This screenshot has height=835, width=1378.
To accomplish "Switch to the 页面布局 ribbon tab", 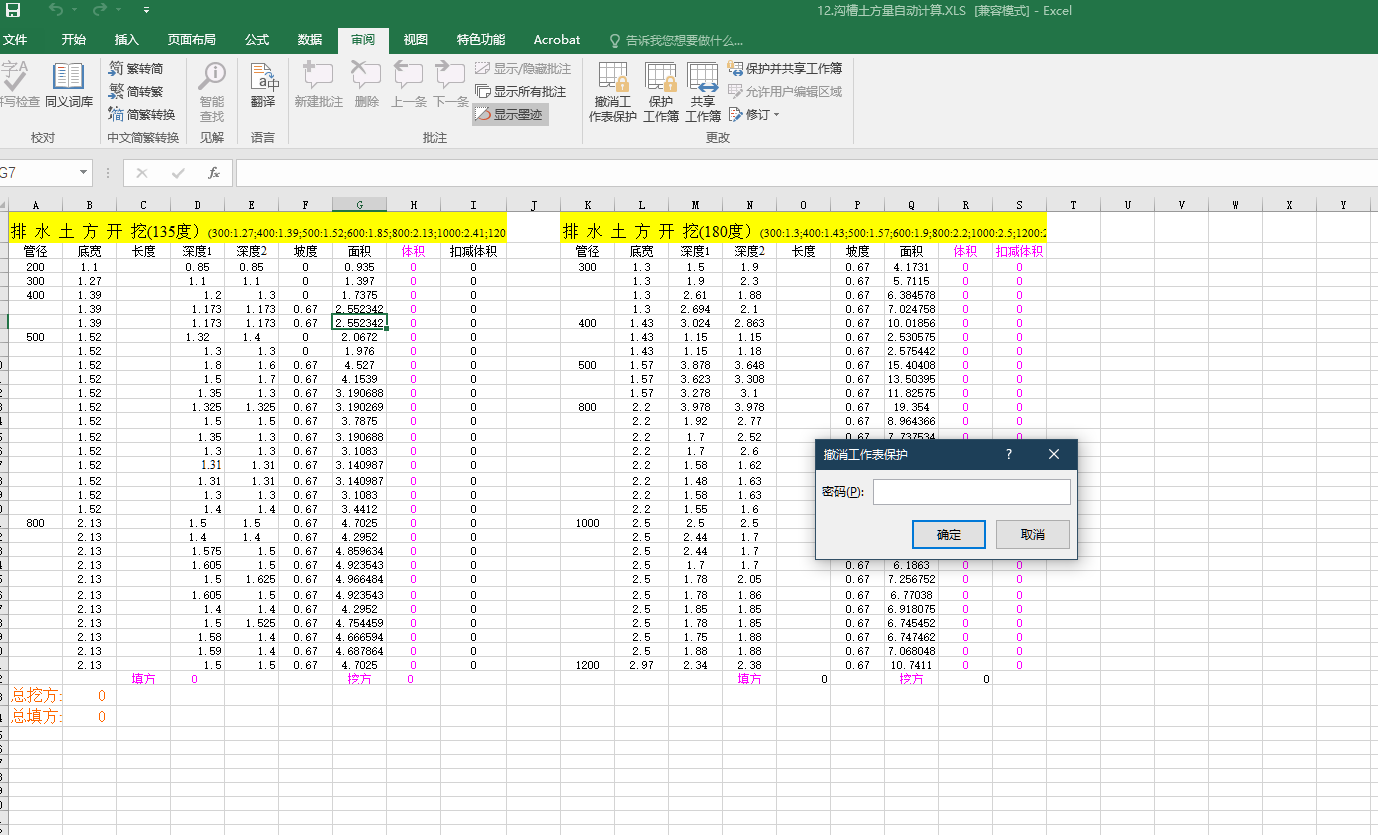I will click(192, 40).
